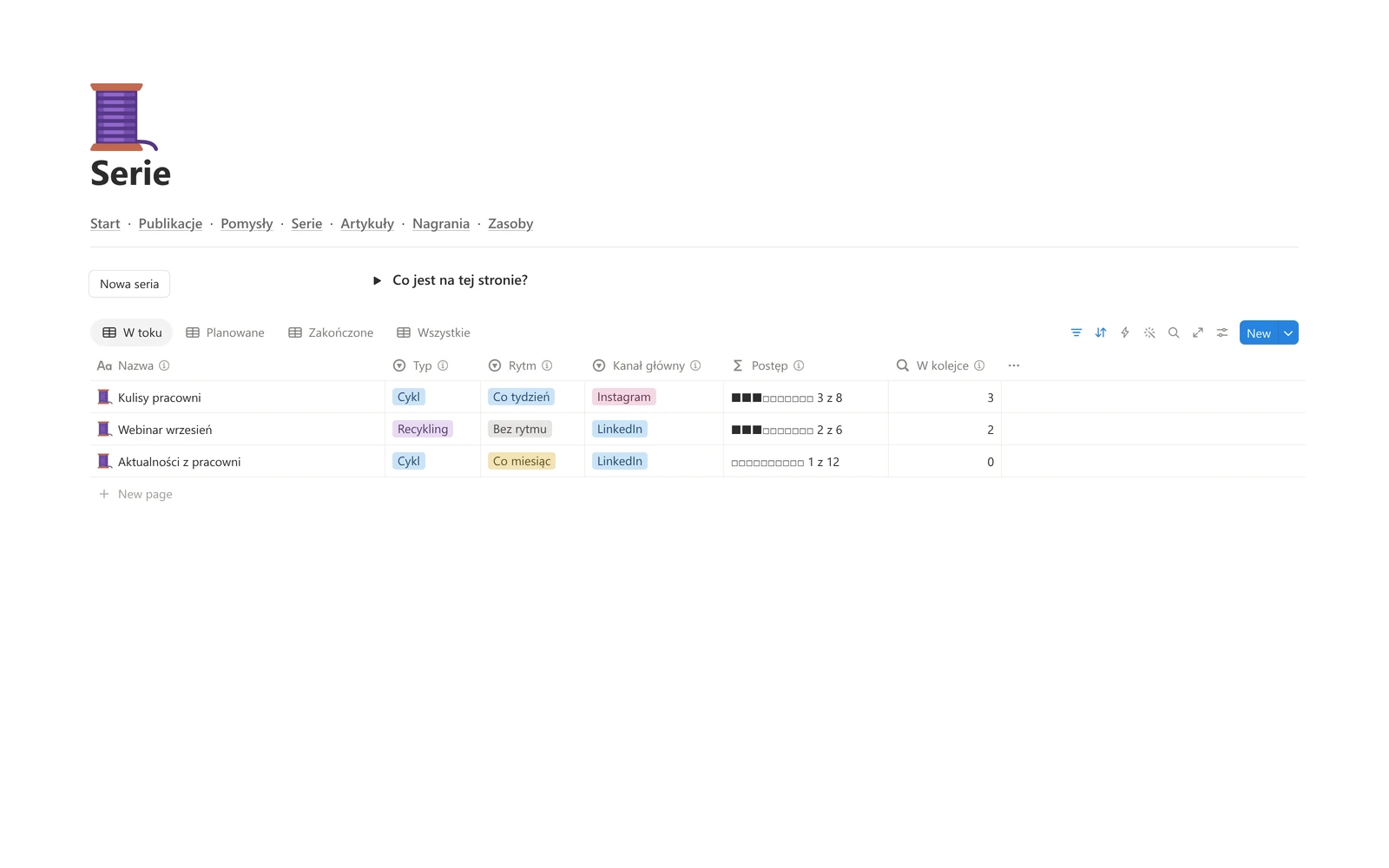Open dropdown arrow beside New button
Image resolution: width=1389 pixels, height=868 pixels.
coord(1288,333)
